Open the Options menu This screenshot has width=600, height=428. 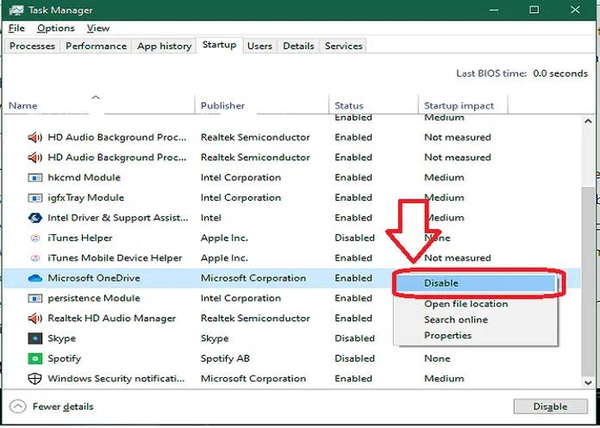click(56, 28)
